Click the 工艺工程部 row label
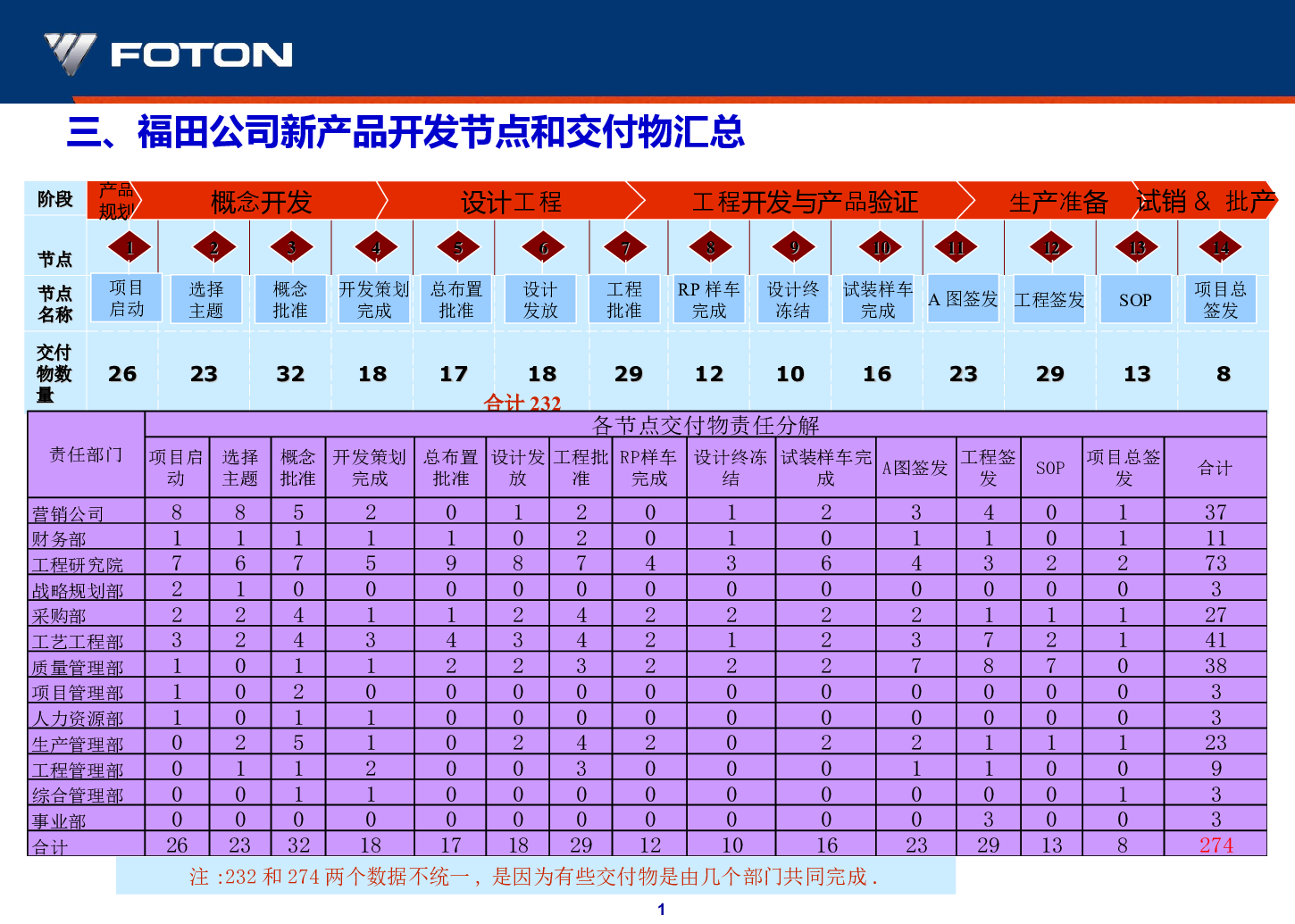Viewport: 1295px width, 924px height. (x=77, y=642)
